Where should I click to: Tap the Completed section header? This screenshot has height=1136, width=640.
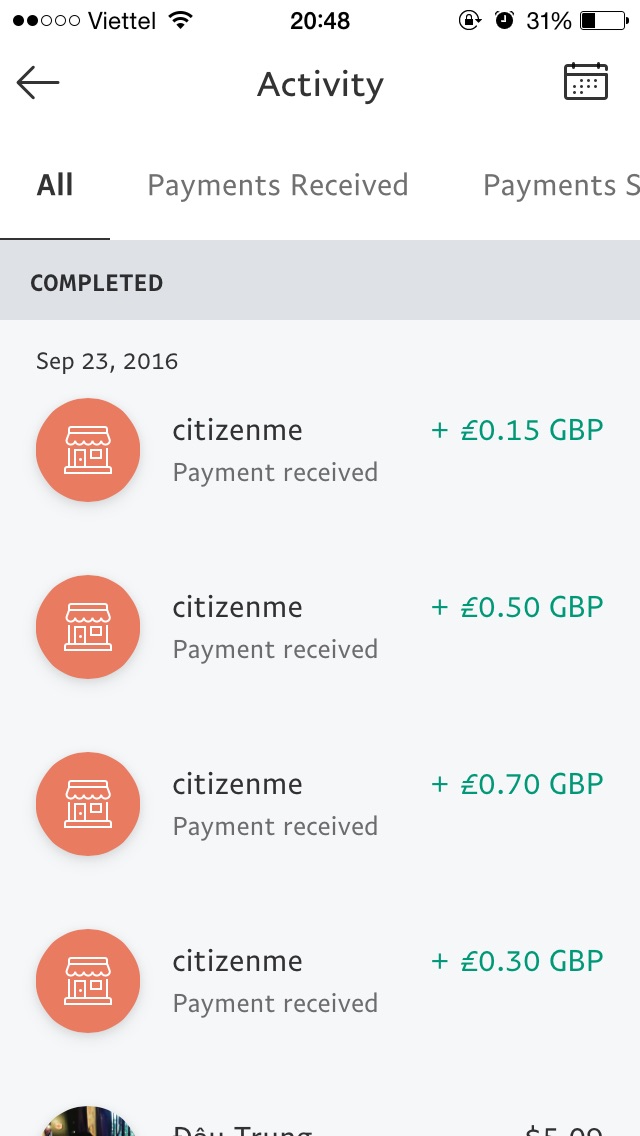[97, 283]
